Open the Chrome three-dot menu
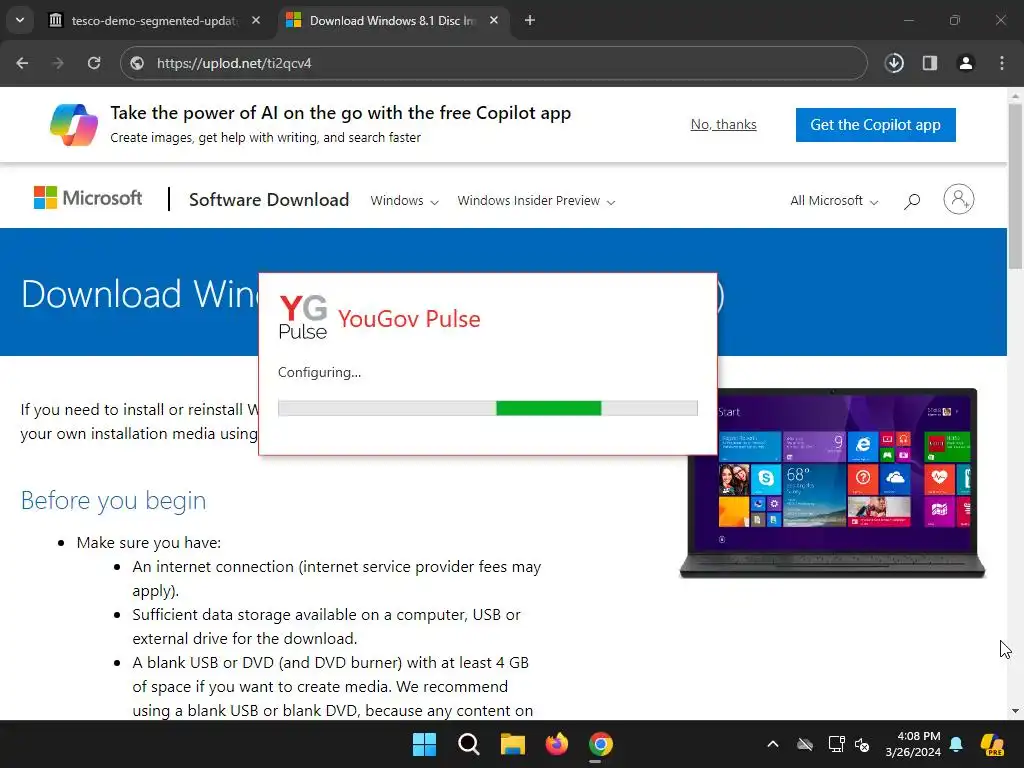This screenshot has height=768, width=1024. (1002, 63)
